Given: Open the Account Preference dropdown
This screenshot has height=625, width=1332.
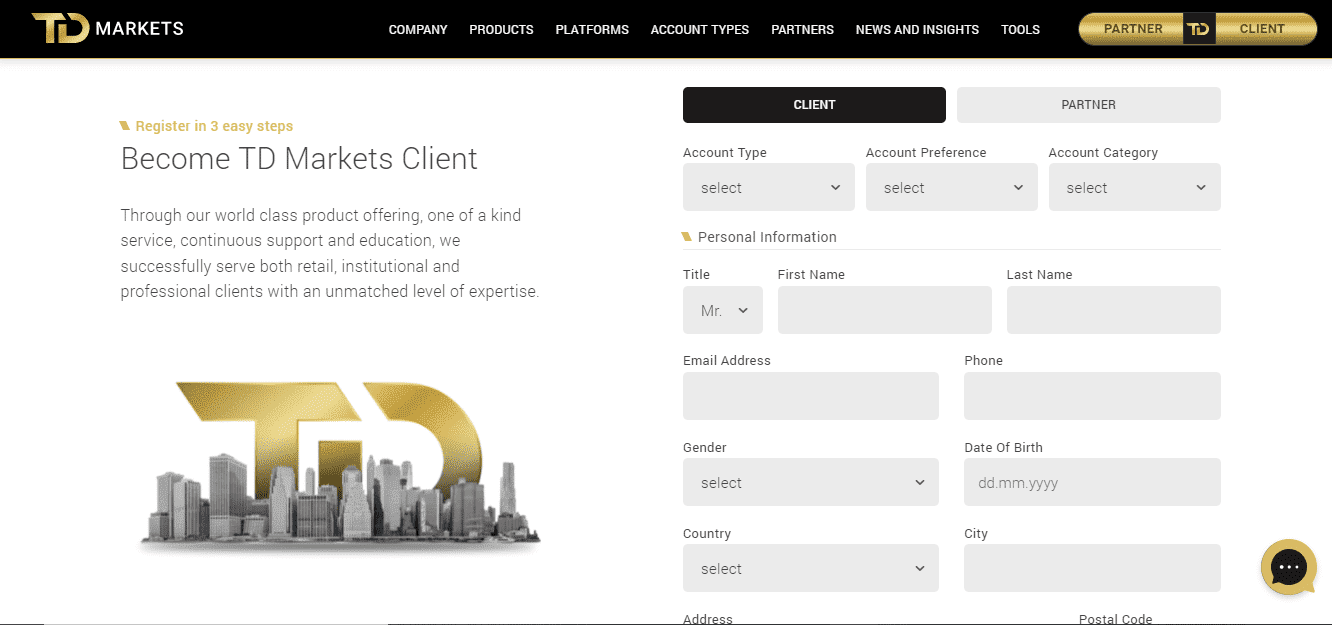Looking at the screenshot, I should (x=951, y=187).
